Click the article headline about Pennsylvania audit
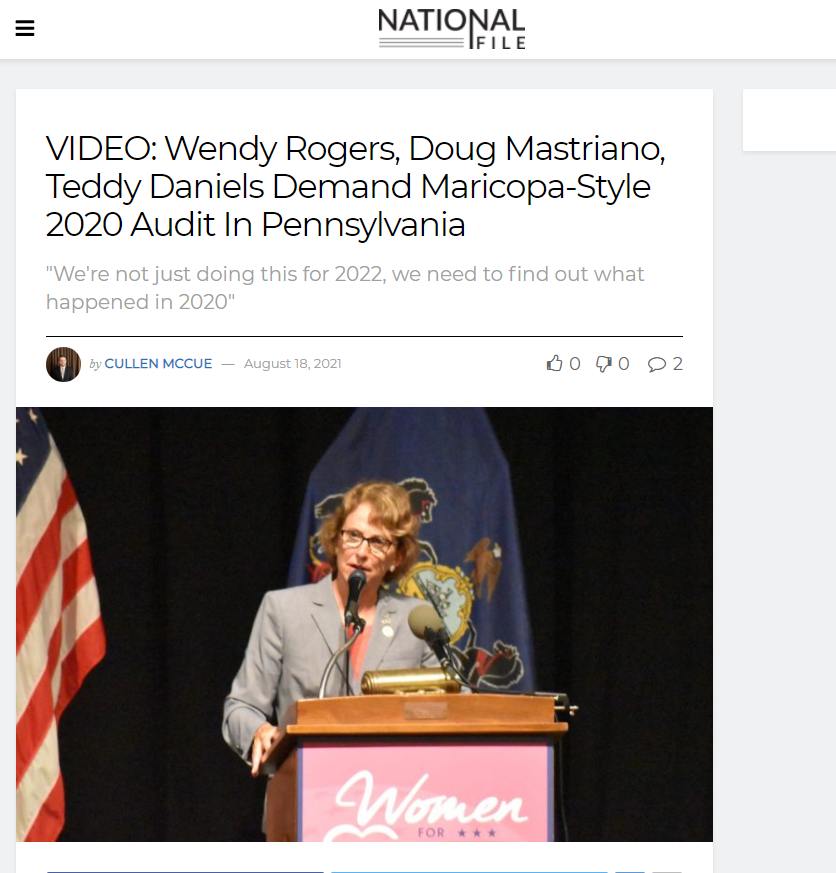This screenshot has width=836, height=873. point(355,186)
